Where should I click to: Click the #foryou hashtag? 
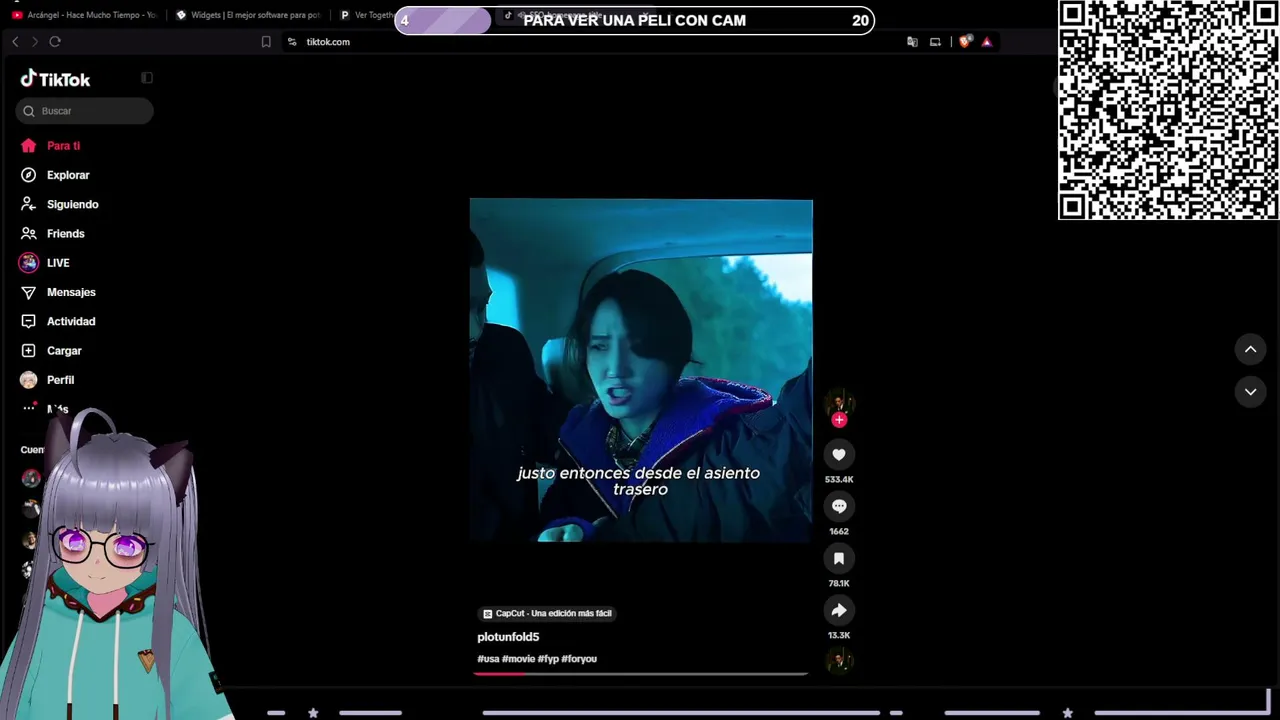(579, 659)
